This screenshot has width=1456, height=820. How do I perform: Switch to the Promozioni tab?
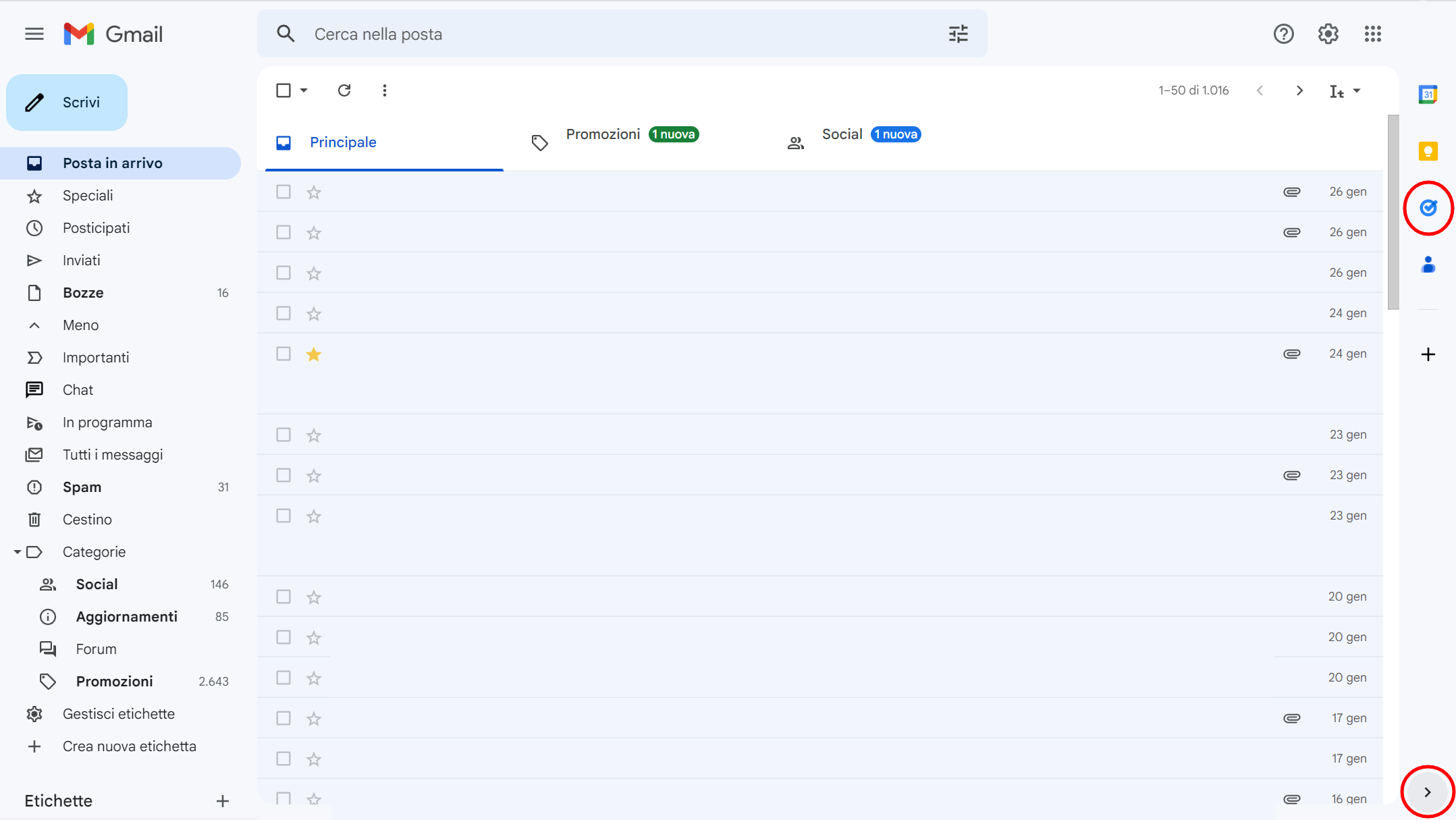[x=603, y=134]
